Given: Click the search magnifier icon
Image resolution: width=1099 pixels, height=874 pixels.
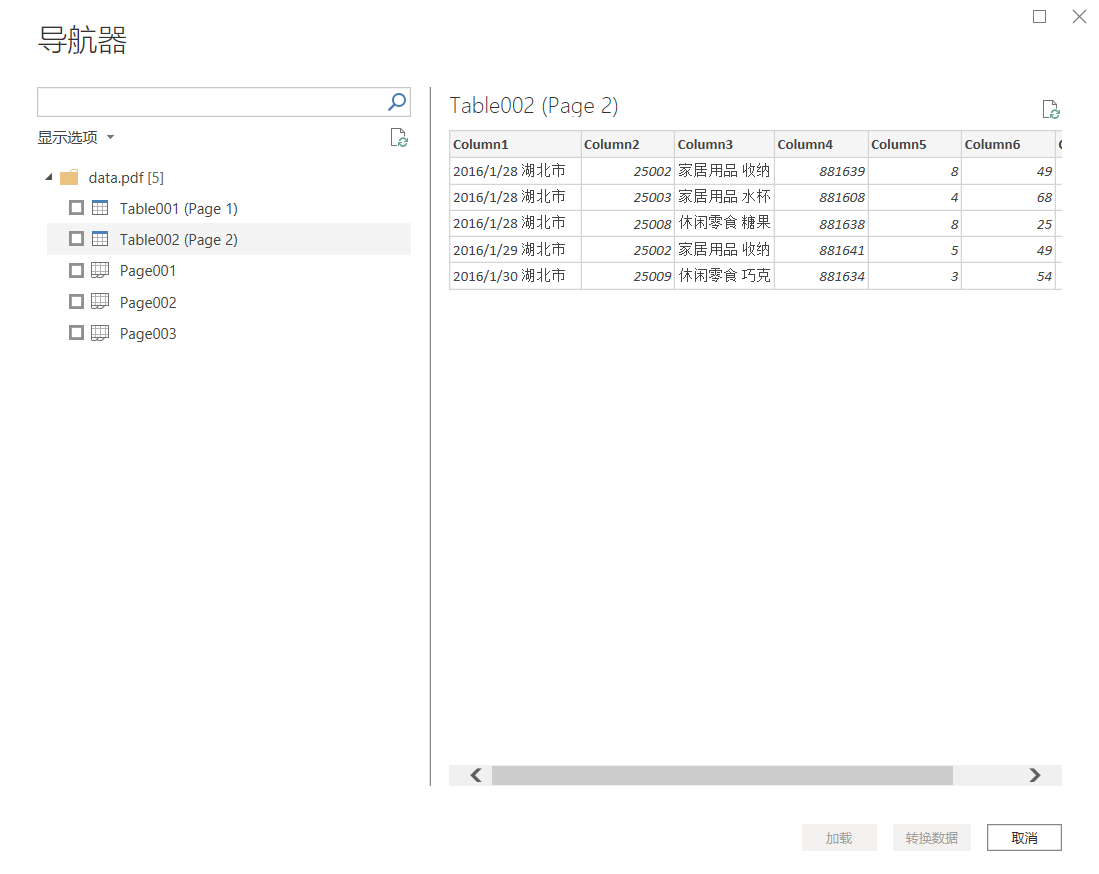Looking at the screenshot, I should point(397,102).
